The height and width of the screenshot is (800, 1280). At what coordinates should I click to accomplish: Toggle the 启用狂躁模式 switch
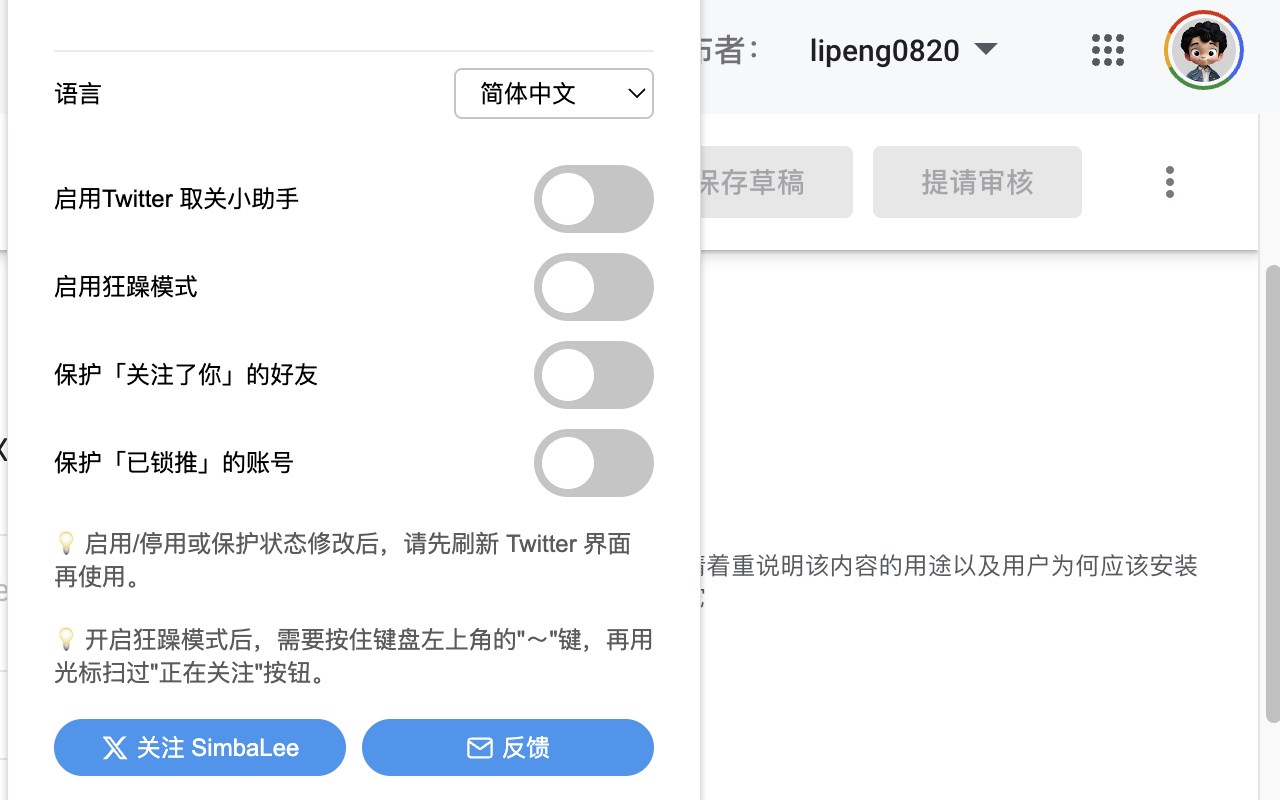593,287
